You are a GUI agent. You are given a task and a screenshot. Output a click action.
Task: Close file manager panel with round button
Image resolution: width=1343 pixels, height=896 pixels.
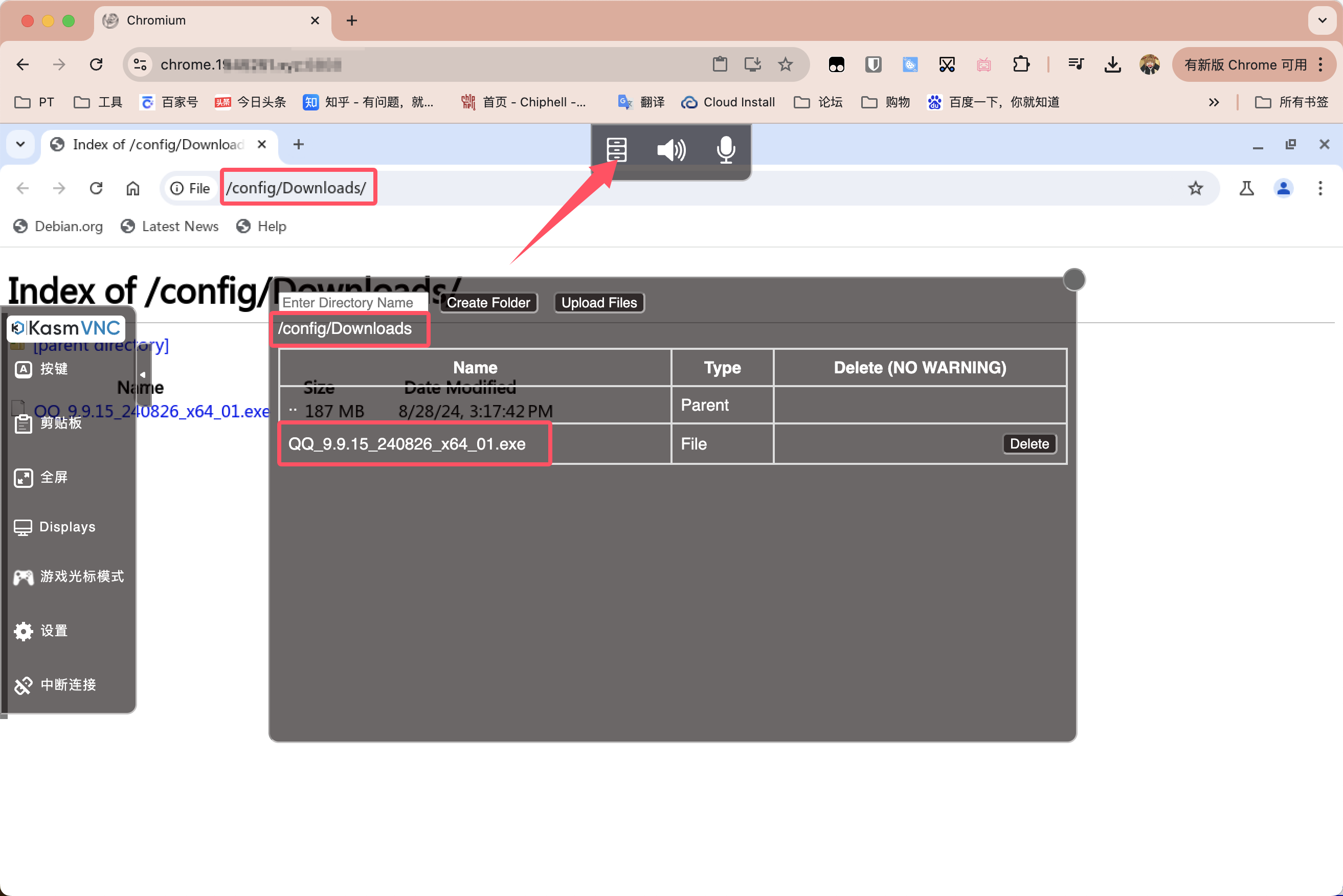tap(1073, 280)
